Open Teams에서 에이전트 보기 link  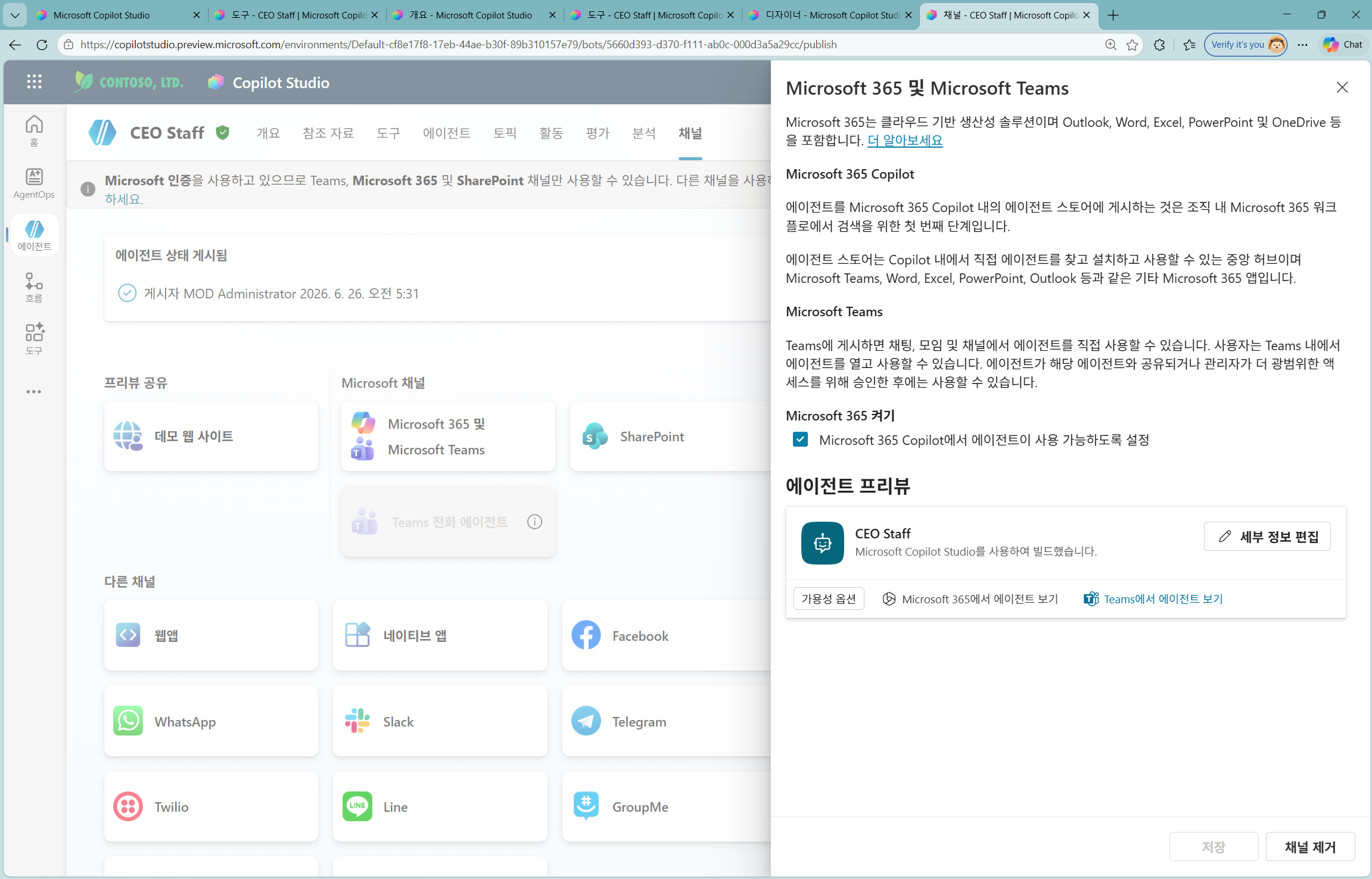pyautogui.click(x=1153, y=599)
